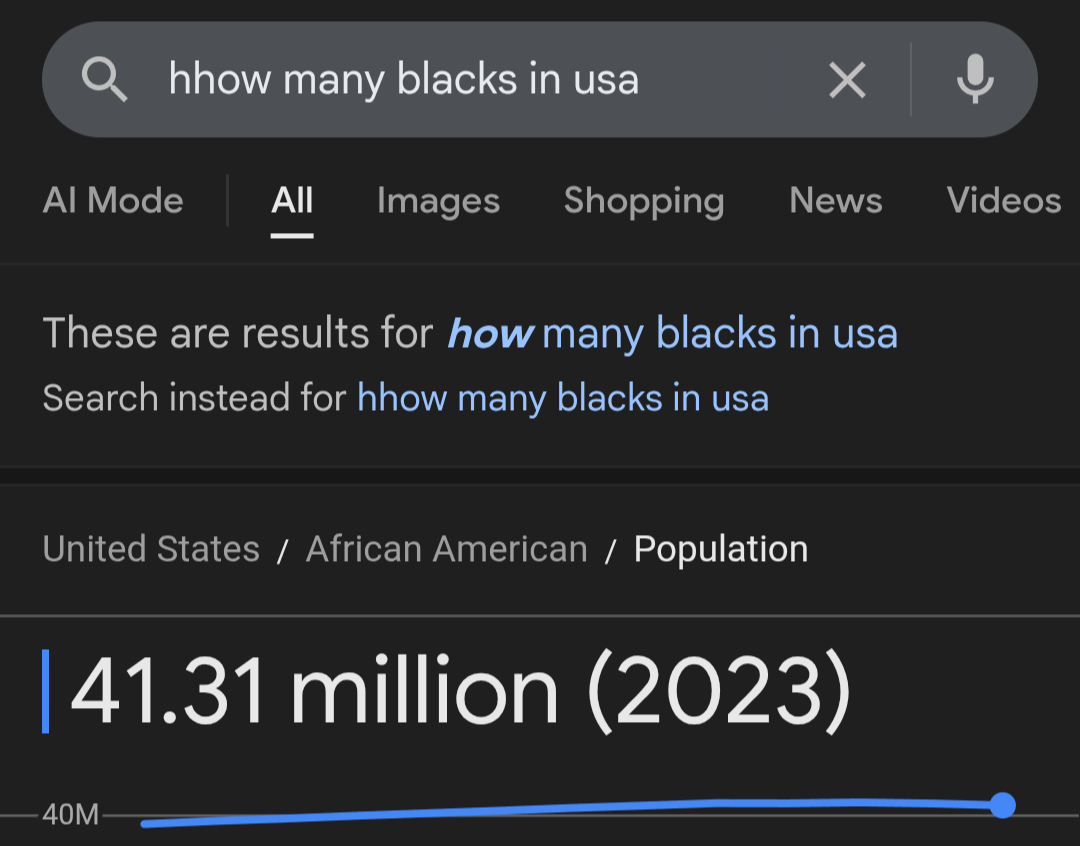Search instead for 'hhow many blacks in usa'
Image resolution: width=1080 pixels, height=846 pixels.
(563, 398)
